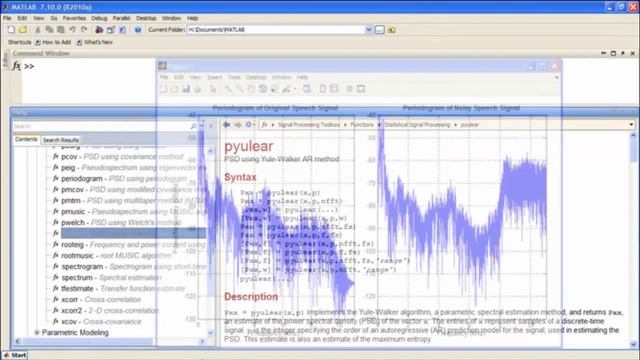Click the Contents tree horizontal scrollbar
Image resolution: width=640 pixels, height=360 pixels.
tap(110, 341)
